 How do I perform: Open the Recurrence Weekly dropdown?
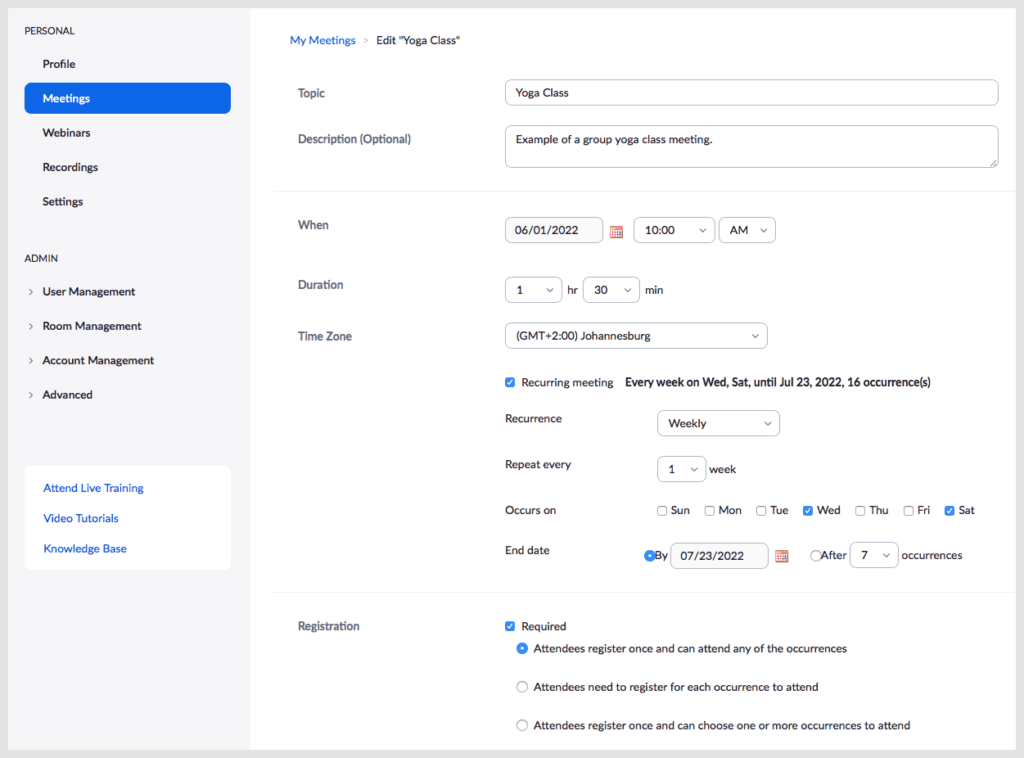click(x=718, y=423)
